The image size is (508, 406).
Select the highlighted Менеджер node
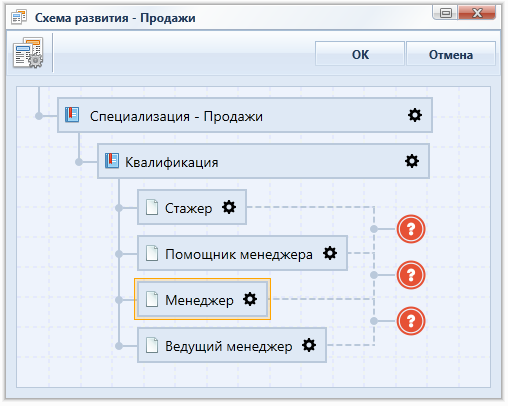pyautogui.click(x=202, y=299)
